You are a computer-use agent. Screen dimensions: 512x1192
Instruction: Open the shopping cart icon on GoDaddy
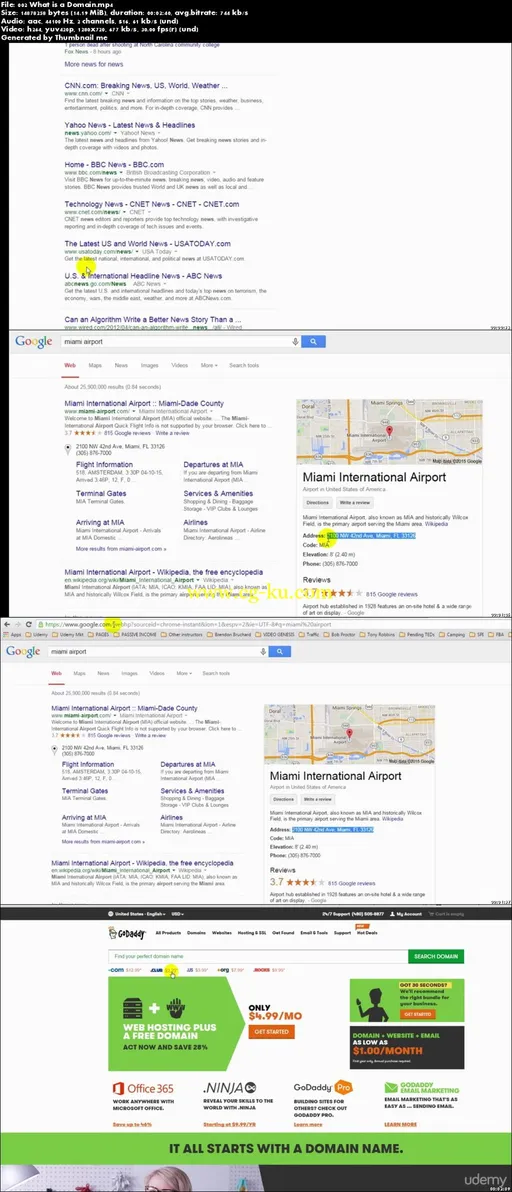pyautogui.click(x=433, y=914)
